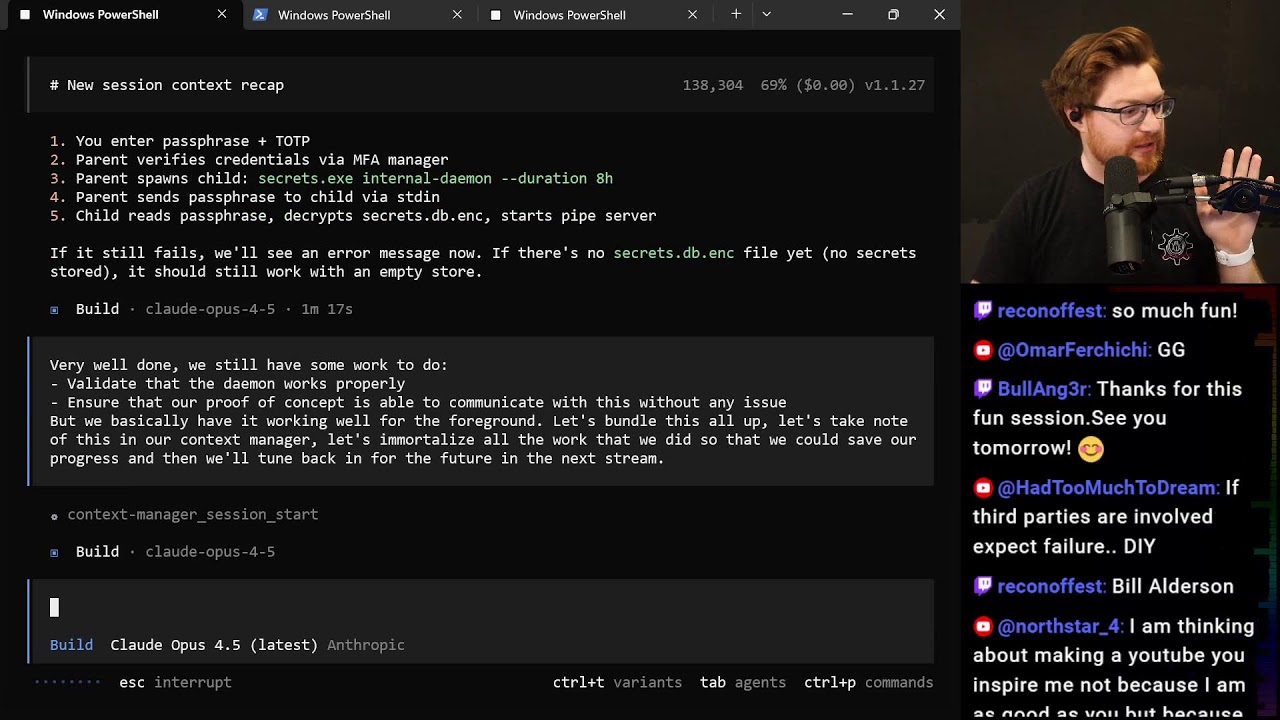This screenshot has width=1280, height=720.
Task: Click the @northstar_4 username in chat
Action: (1060, 627)
